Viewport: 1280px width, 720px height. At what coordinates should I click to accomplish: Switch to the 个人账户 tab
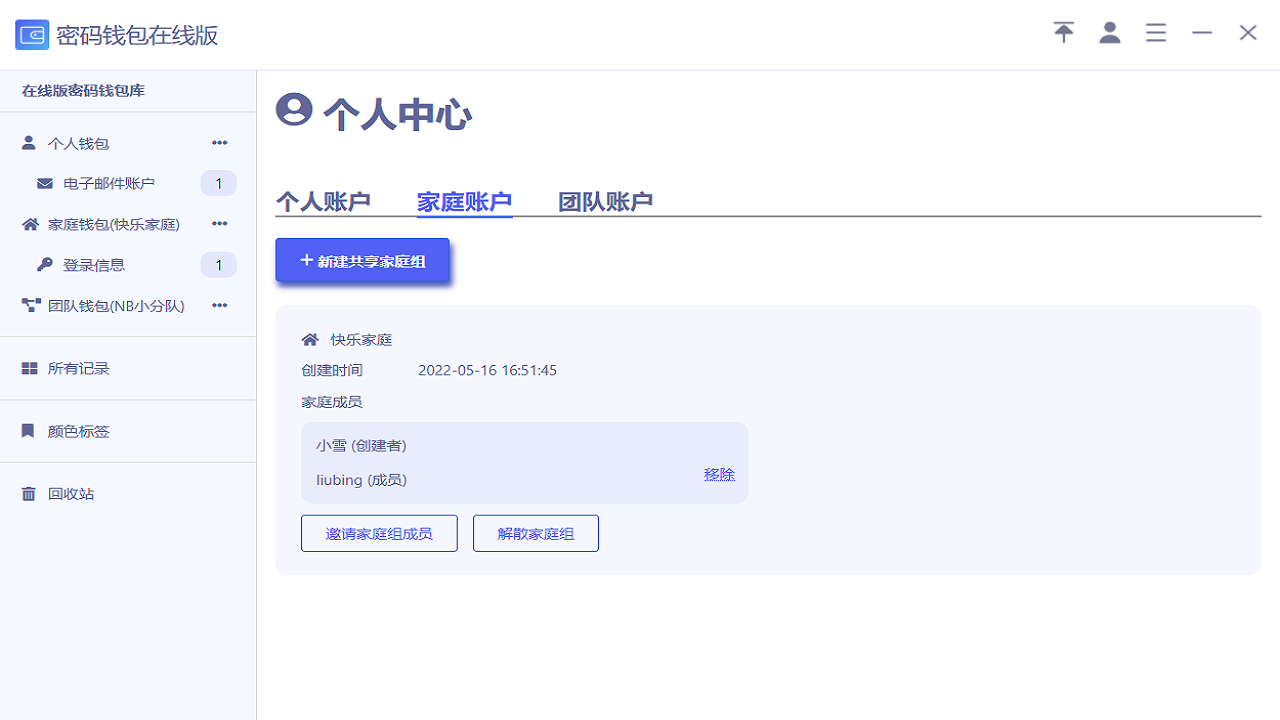coord(322,201)
